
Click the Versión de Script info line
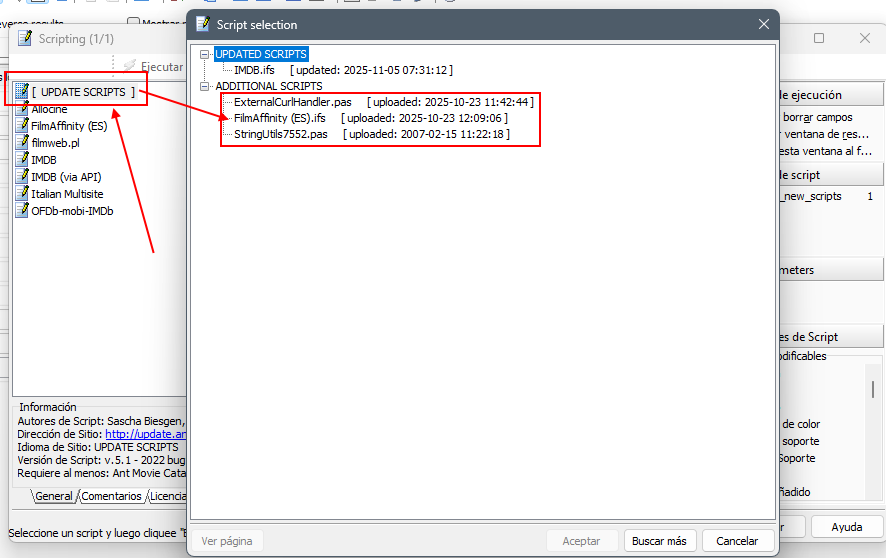tap(101, 460)
